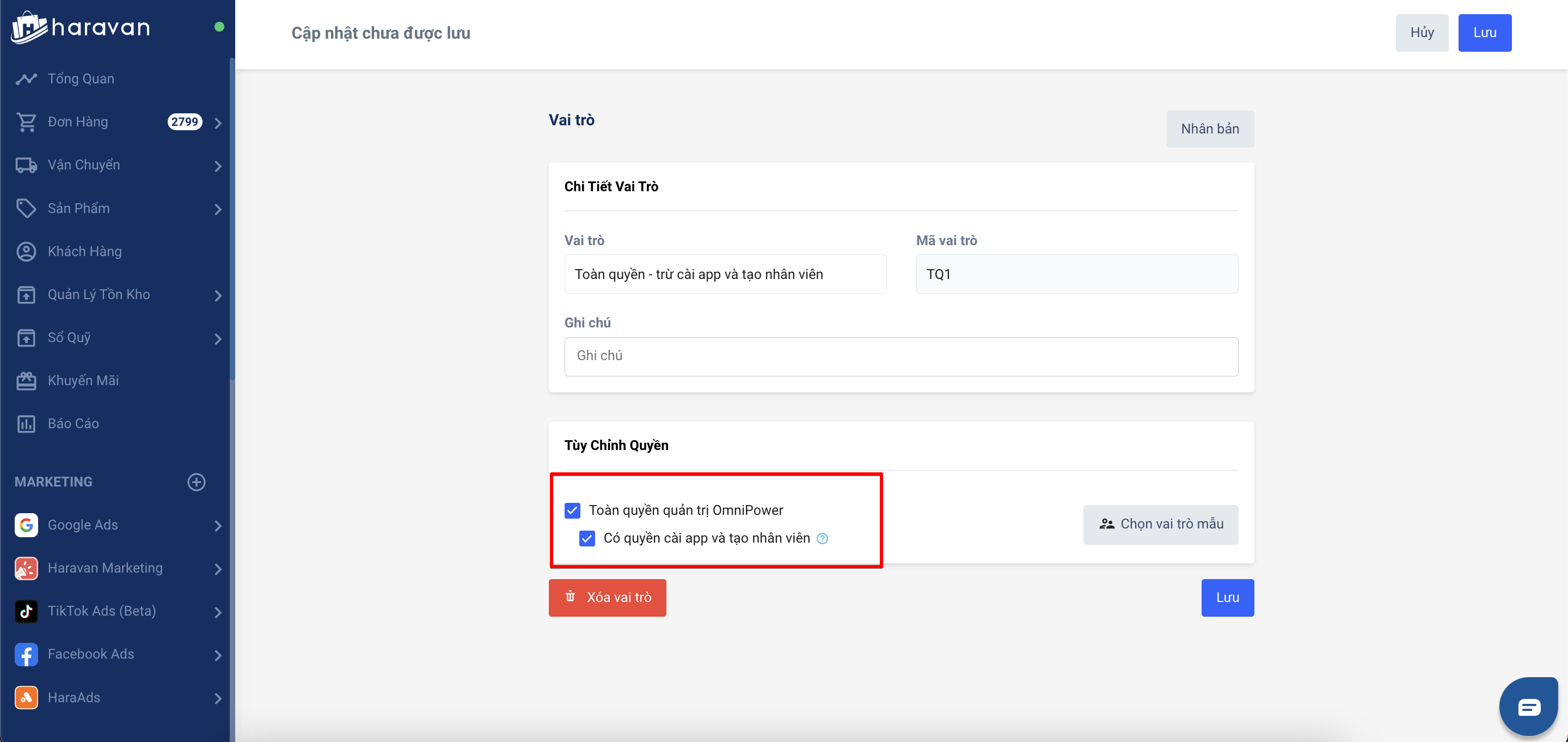Uncheck Có quyền cài app và tạo nhân viên
Viewport: 1568px width, 742px height.
pyautogui.click(x=587, y=539)
